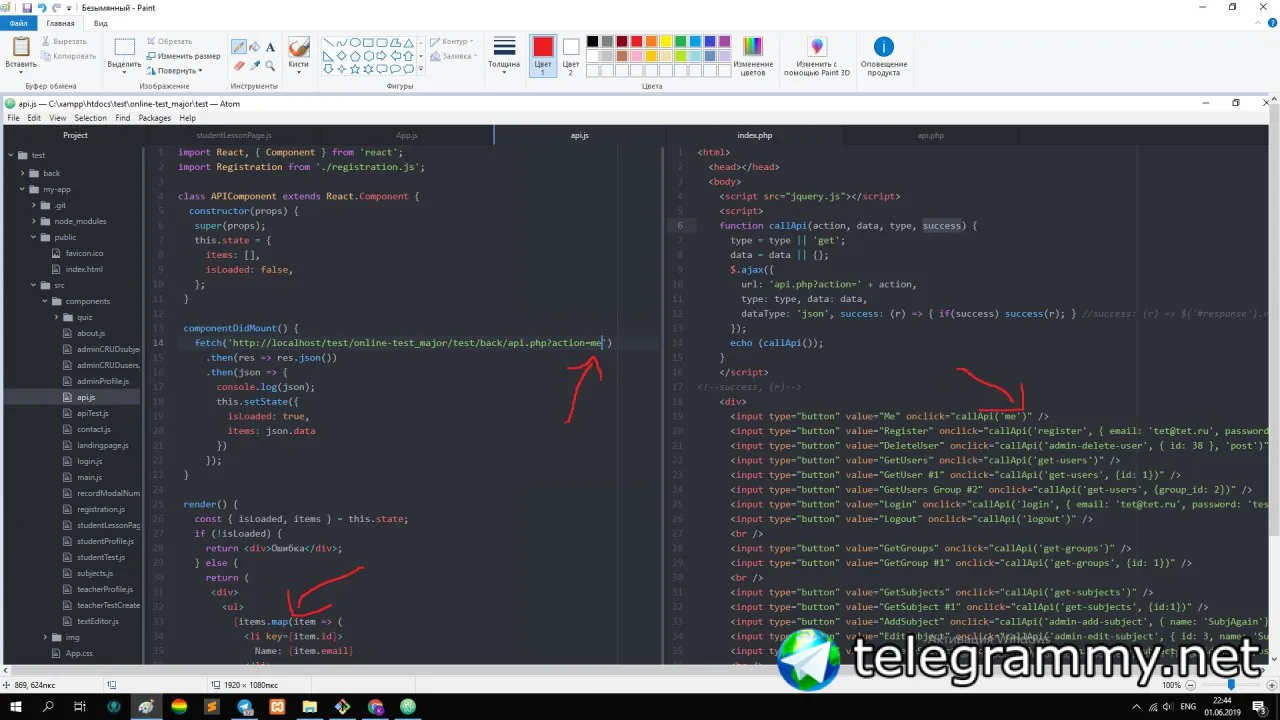Pick the black color swatch

point(593,42)
